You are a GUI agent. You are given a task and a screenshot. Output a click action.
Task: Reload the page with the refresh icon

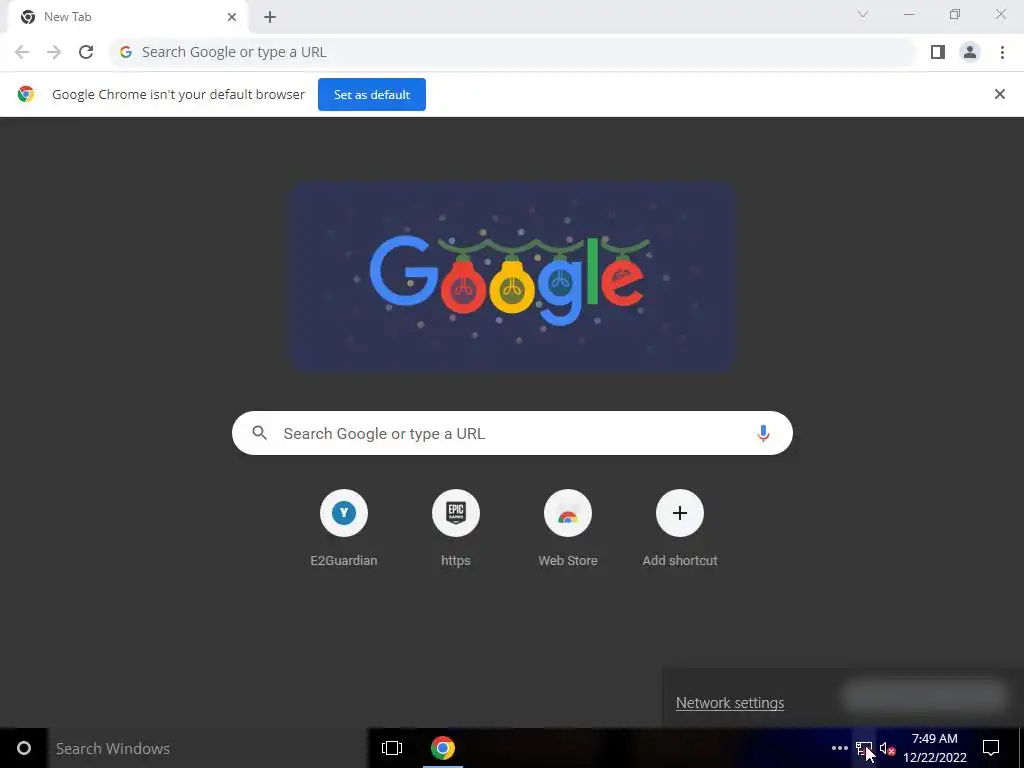coord(86,52)
